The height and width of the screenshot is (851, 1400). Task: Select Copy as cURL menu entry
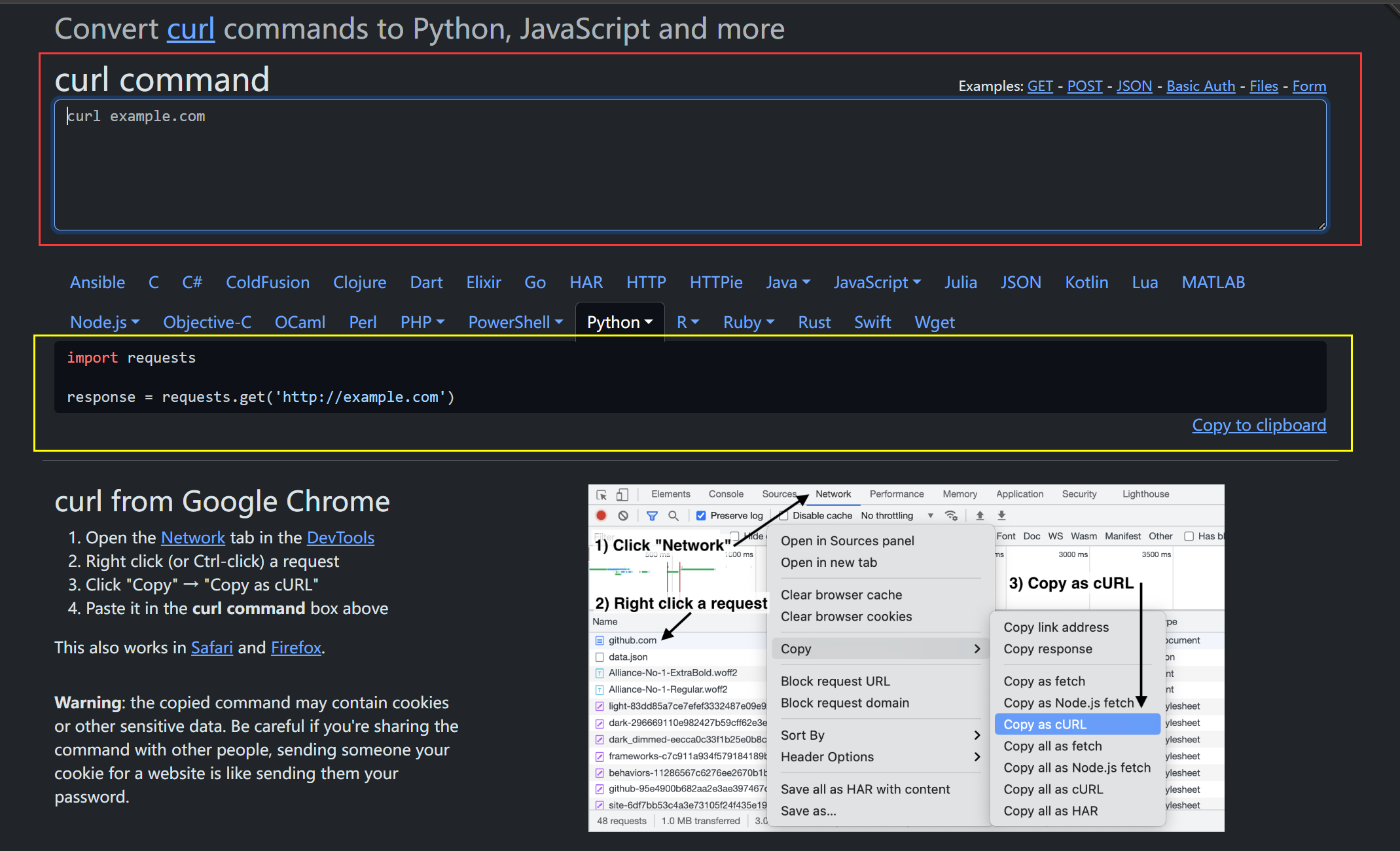1045,724
